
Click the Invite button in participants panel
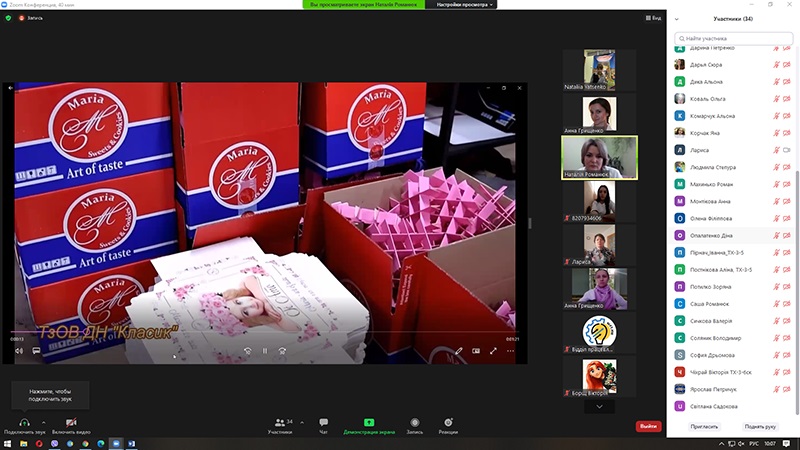point(704,427)
